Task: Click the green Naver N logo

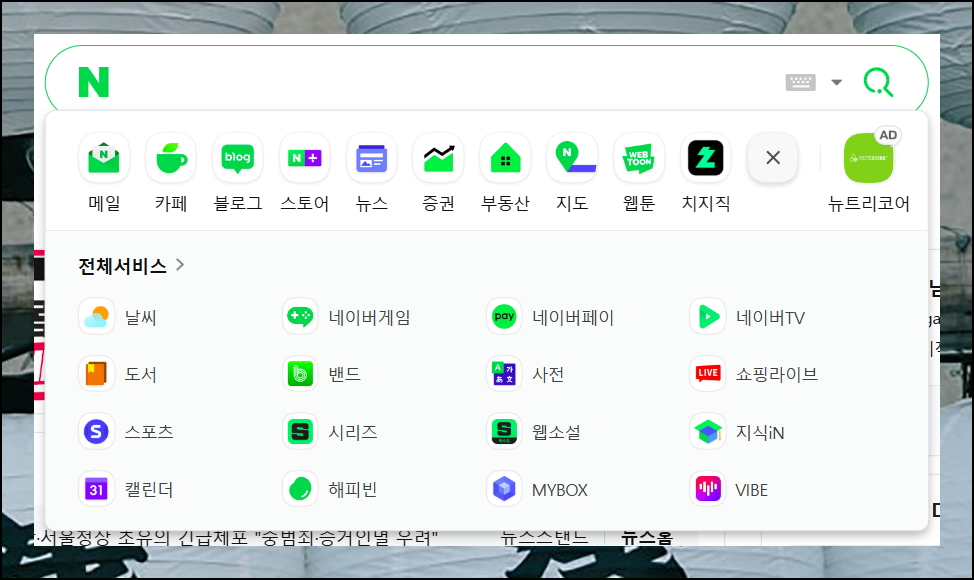Action: (x=94, y=82)
